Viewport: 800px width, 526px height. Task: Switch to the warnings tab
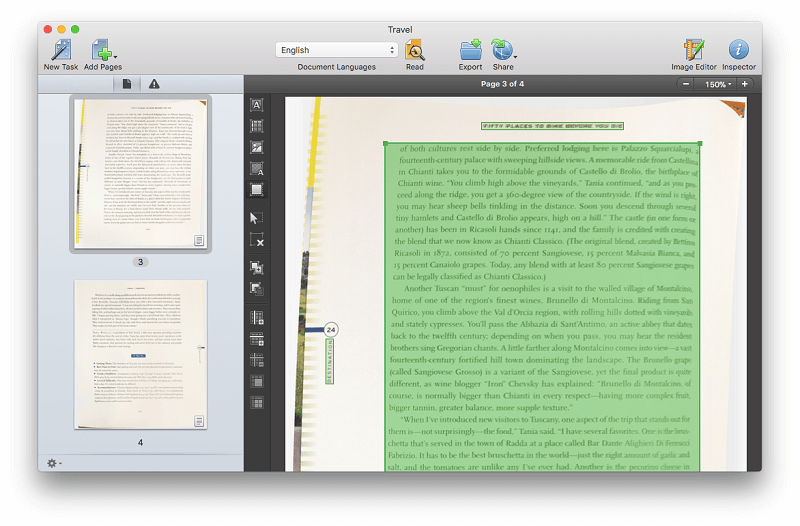[154, 84]
